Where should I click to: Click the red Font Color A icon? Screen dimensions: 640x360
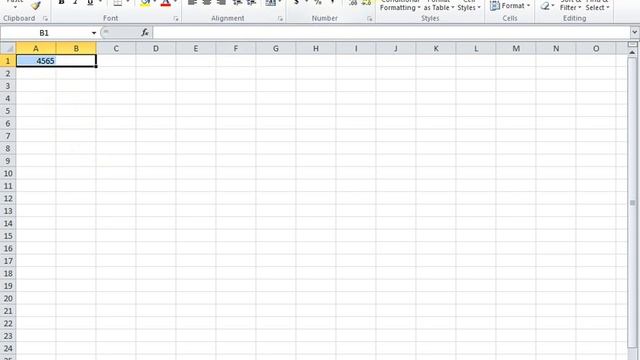click(x=165, y=3)
